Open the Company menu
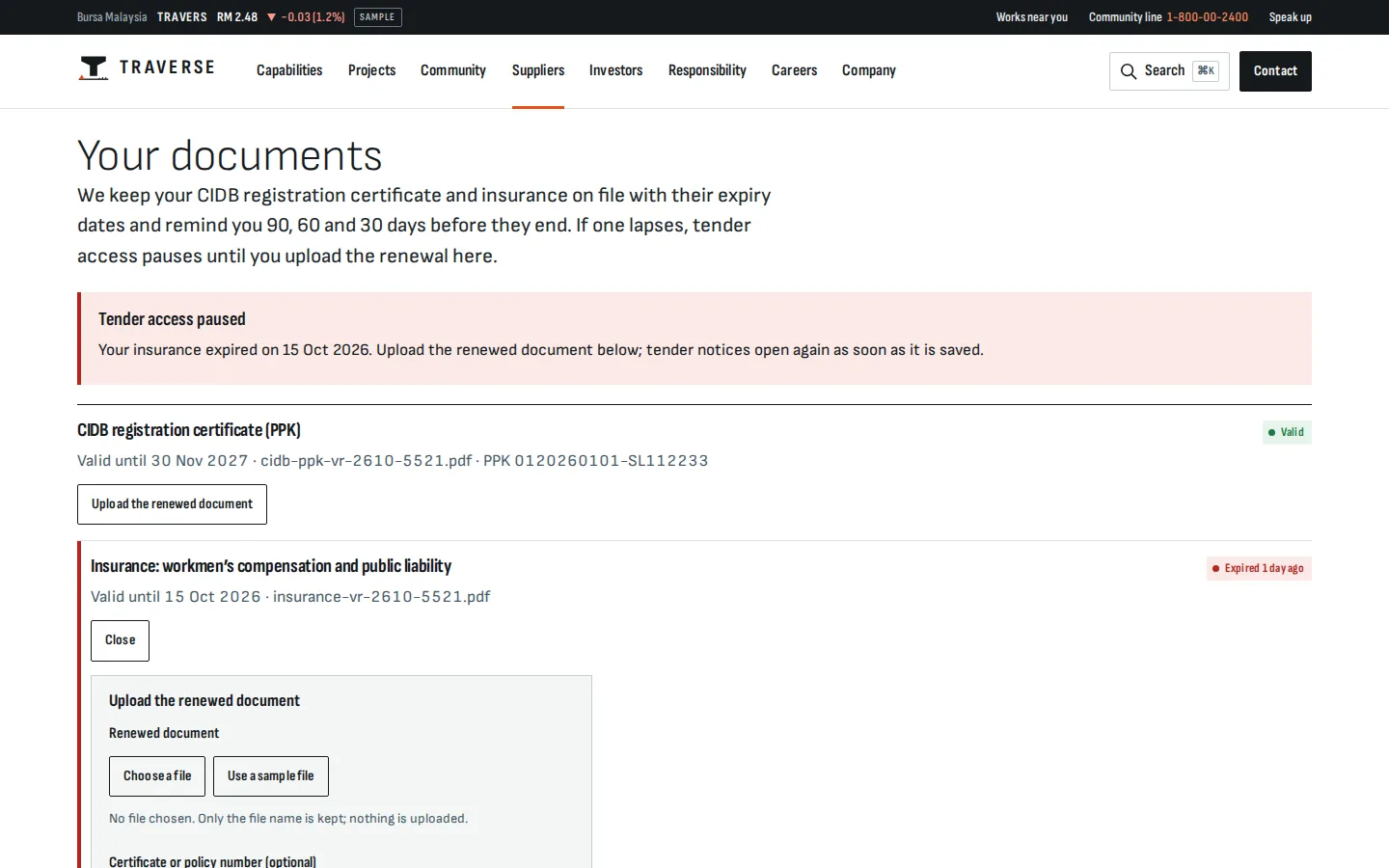 (868, 70)
